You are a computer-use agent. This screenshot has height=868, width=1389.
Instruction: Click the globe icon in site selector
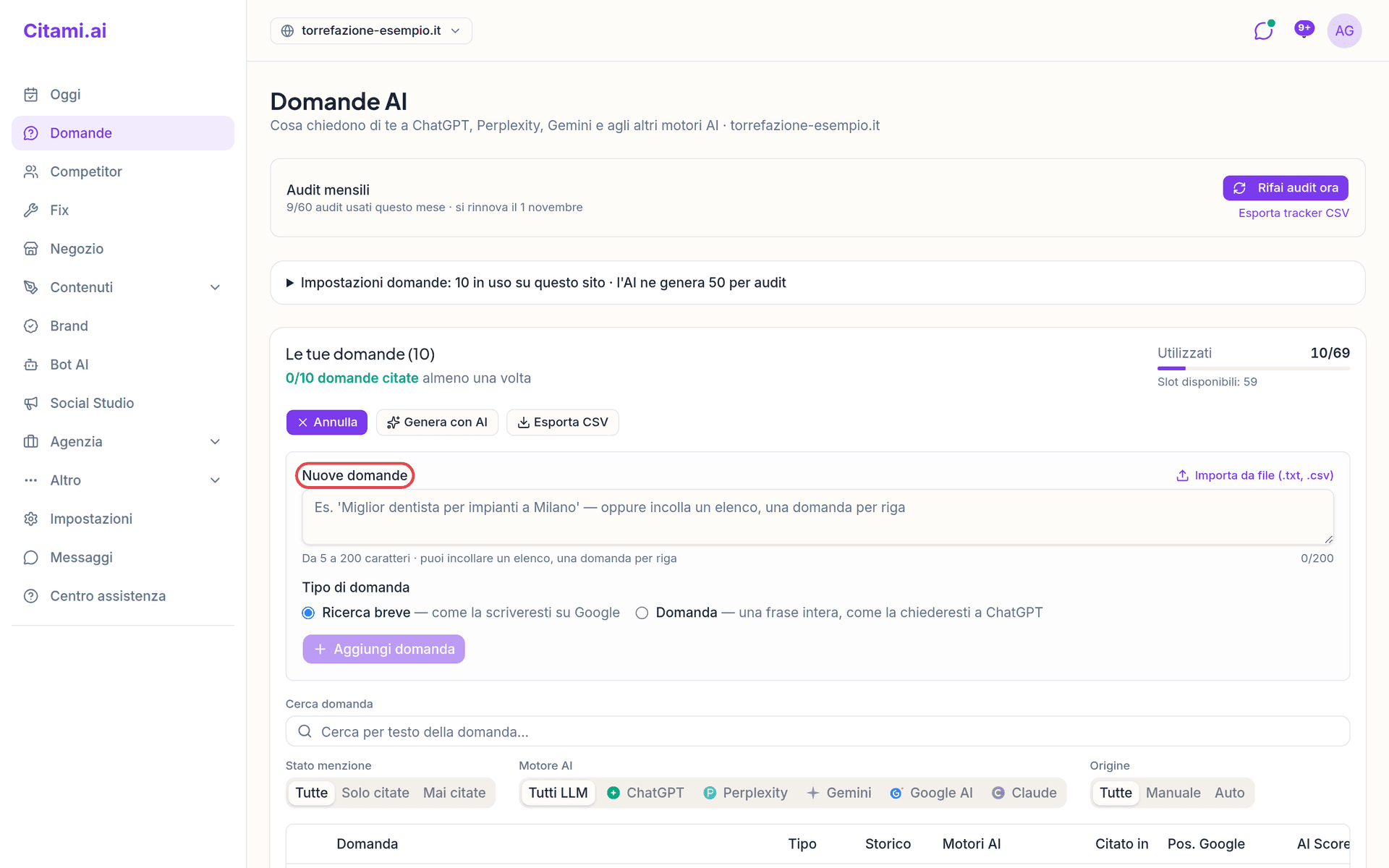coord(287,30)
